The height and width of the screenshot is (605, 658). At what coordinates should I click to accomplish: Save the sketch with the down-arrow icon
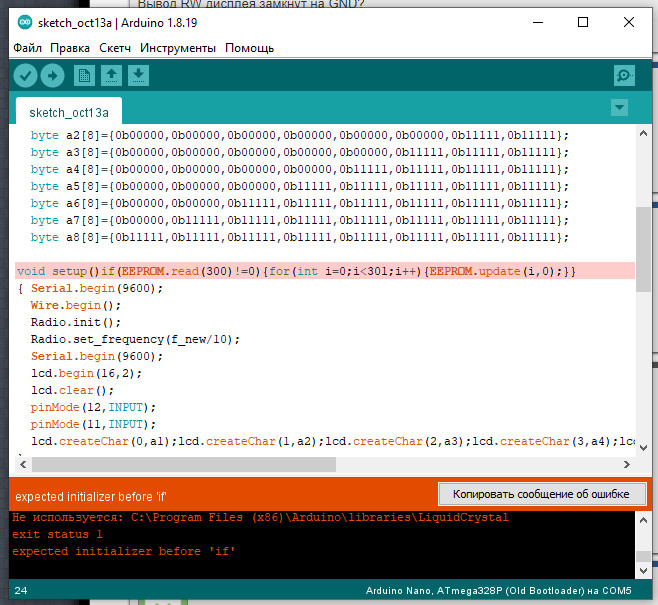(139, 75)
